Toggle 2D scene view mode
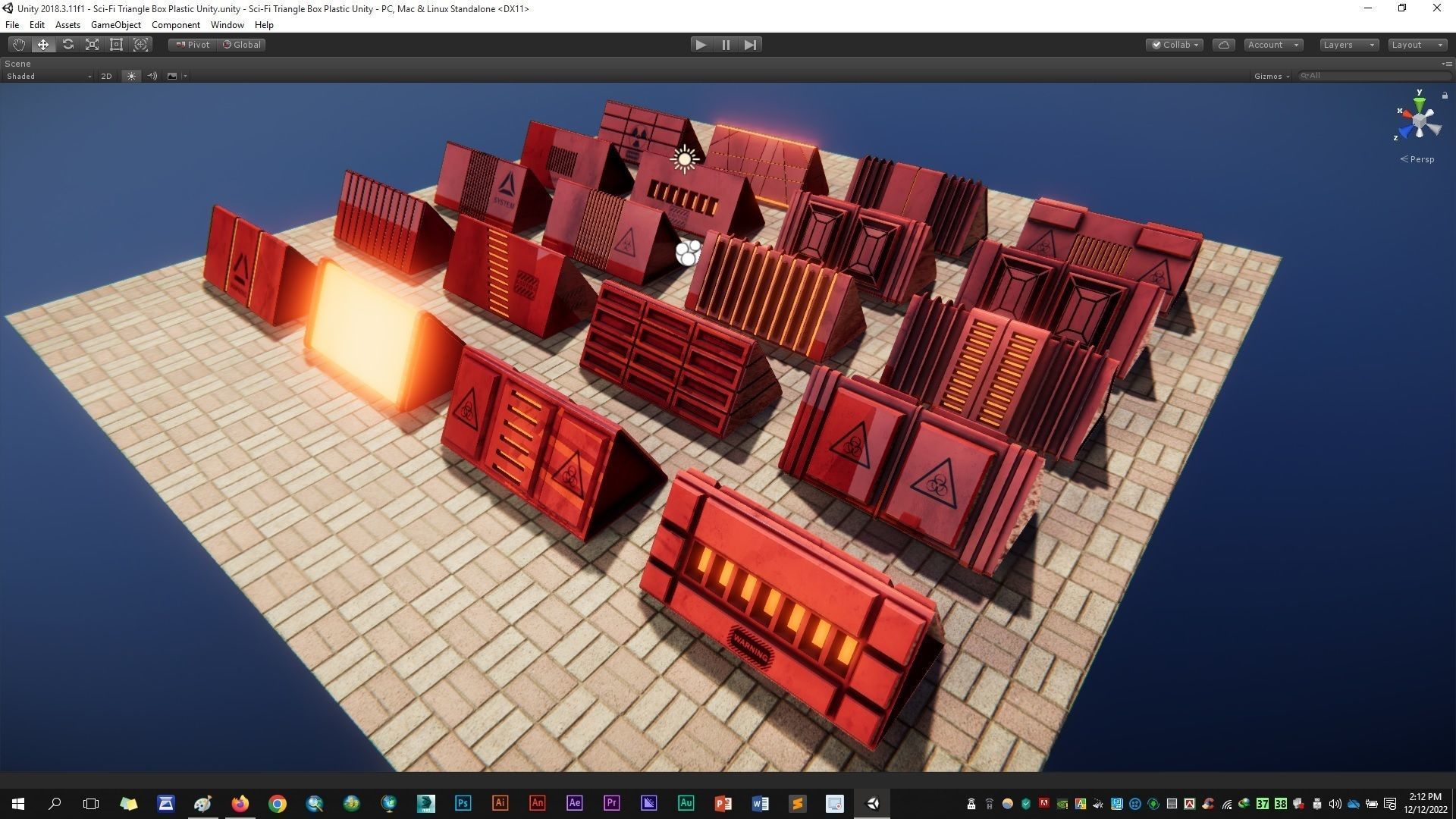The width and height of the screenshot is (1456, 819). (106, 76)
